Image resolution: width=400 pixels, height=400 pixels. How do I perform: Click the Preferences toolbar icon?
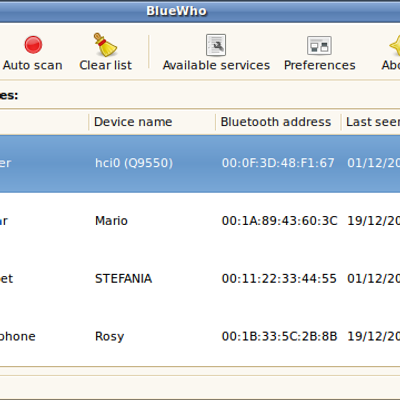tap(319, 45)
